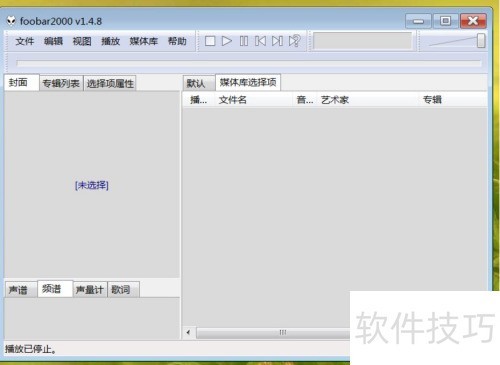Open the 媒体库 menu
Image resolution: width=500 pixels, height=365 pixels.
pyautogui.click(x=144, y=41)
